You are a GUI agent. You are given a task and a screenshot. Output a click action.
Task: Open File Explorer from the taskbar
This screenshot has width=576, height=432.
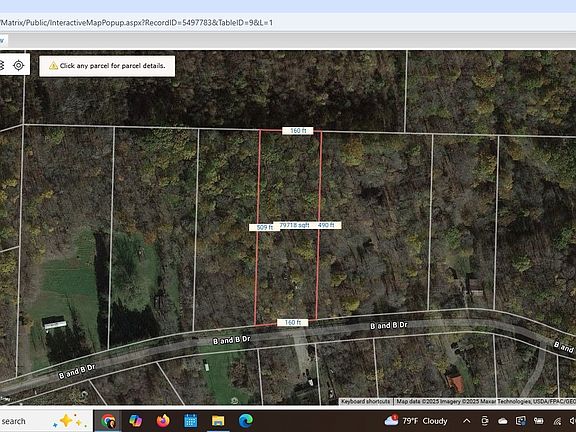click(218, 421)
